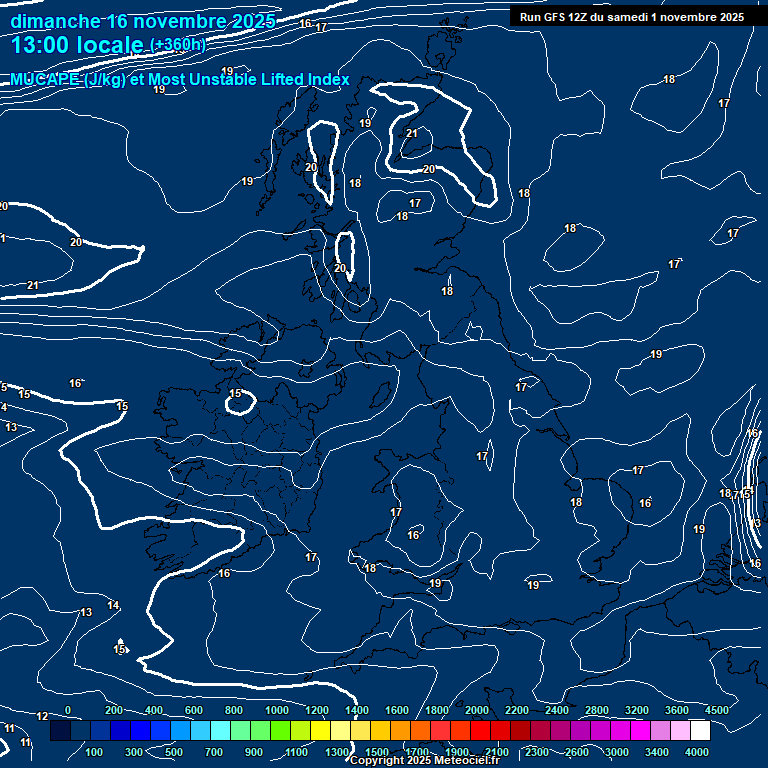Screen dimensions: 768x768
Task: Click the legend label '1600'
Action: click(x=397, y=710)
